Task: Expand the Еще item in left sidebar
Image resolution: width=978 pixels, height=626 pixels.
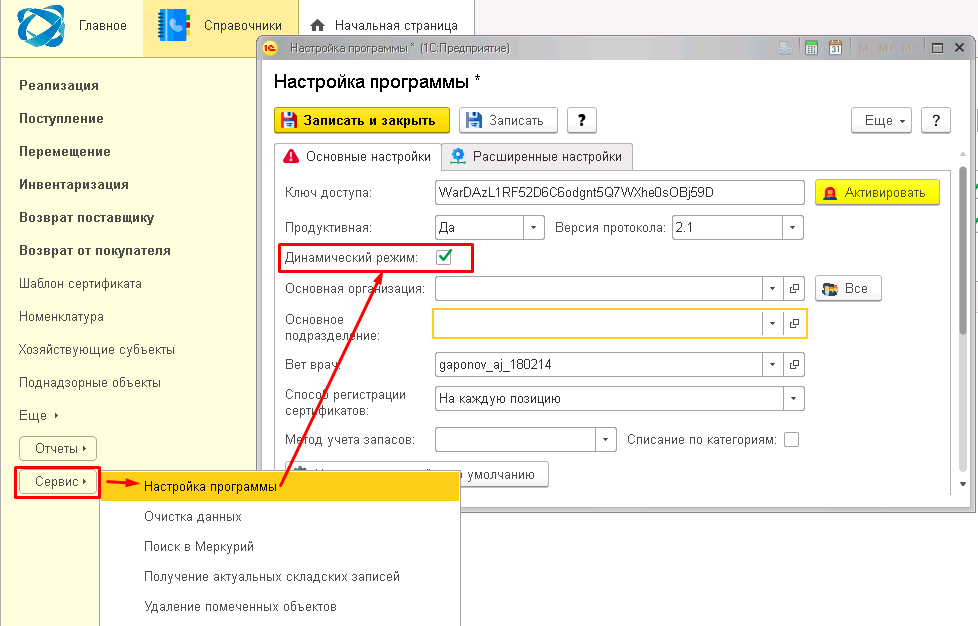Action: click(x=39, y=415)
